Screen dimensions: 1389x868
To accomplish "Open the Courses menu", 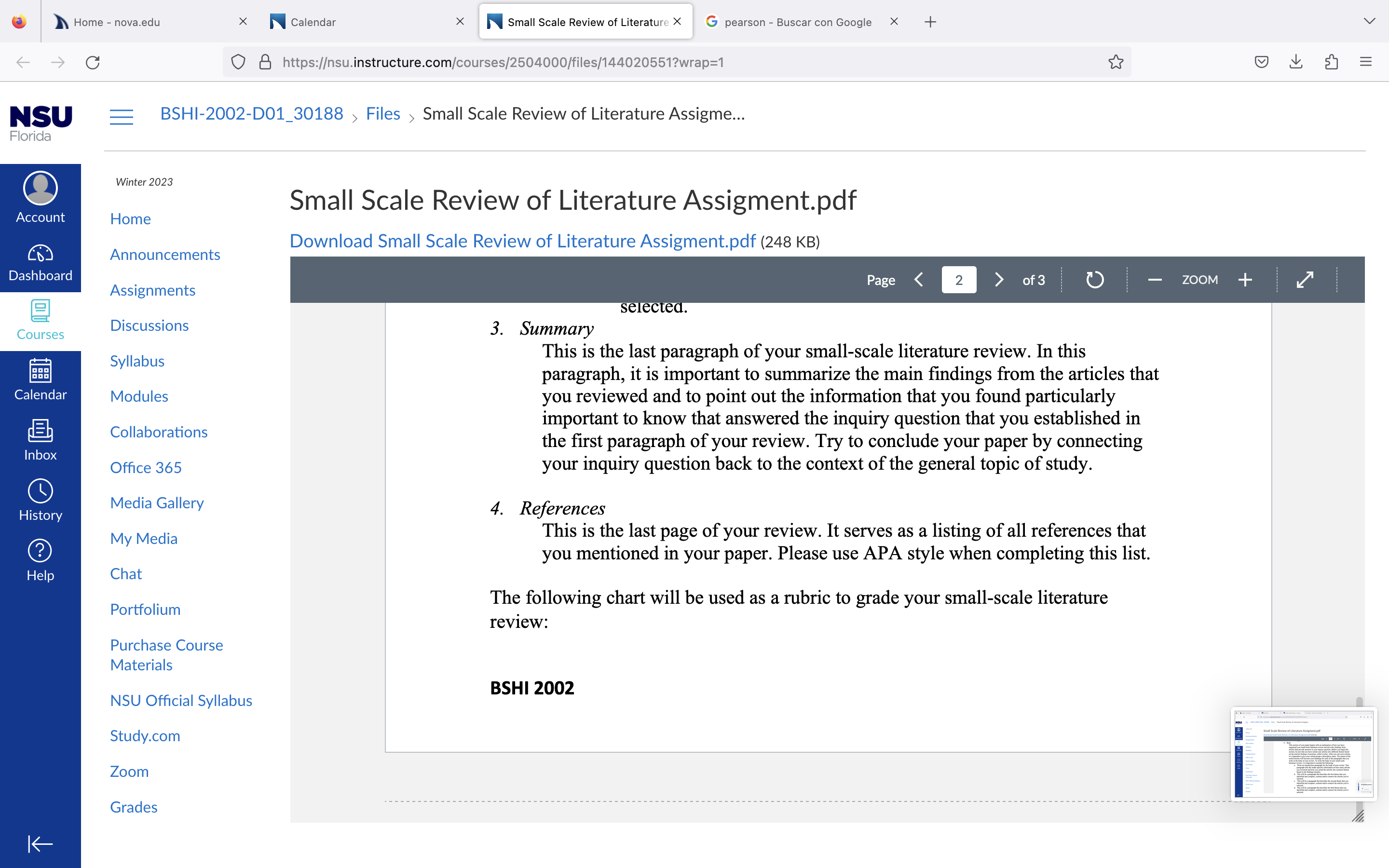I will [40, 320].
